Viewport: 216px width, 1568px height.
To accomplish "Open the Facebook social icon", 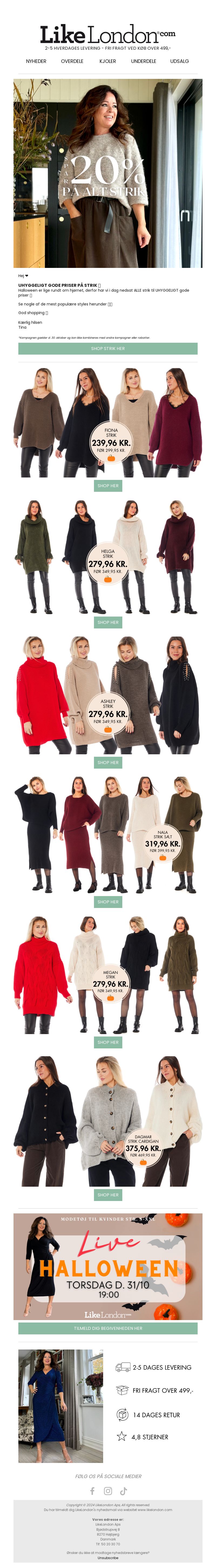I will coord(93,1491).
